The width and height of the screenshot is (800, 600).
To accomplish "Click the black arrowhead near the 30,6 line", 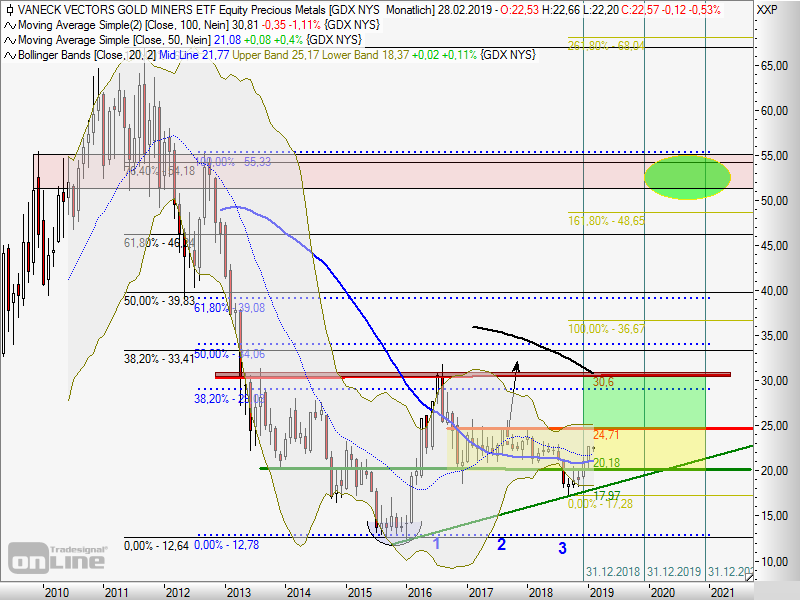I will (x=516, y=366).
